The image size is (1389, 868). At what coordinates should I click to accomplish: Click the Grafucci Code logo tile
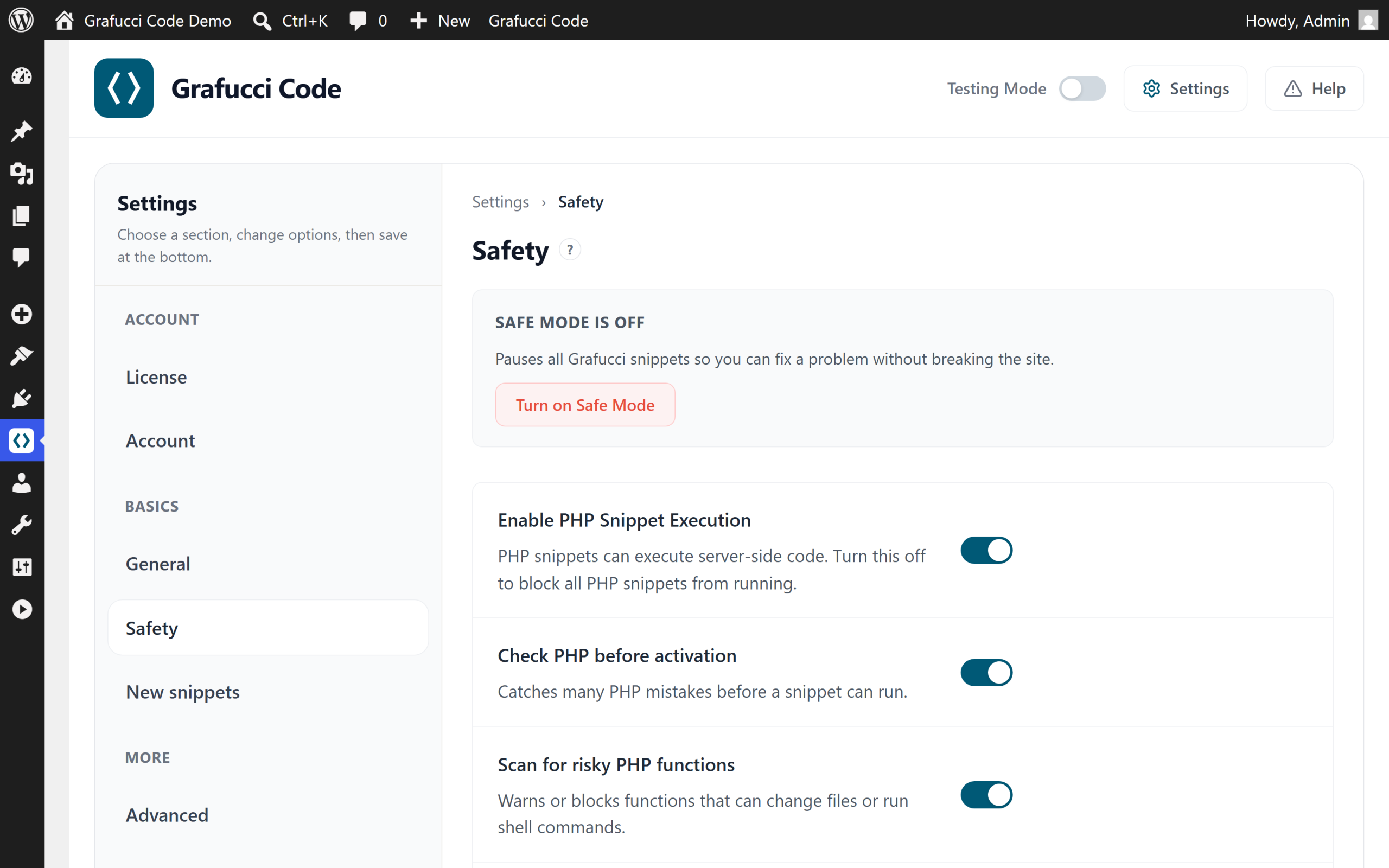[x=124, y=88]
